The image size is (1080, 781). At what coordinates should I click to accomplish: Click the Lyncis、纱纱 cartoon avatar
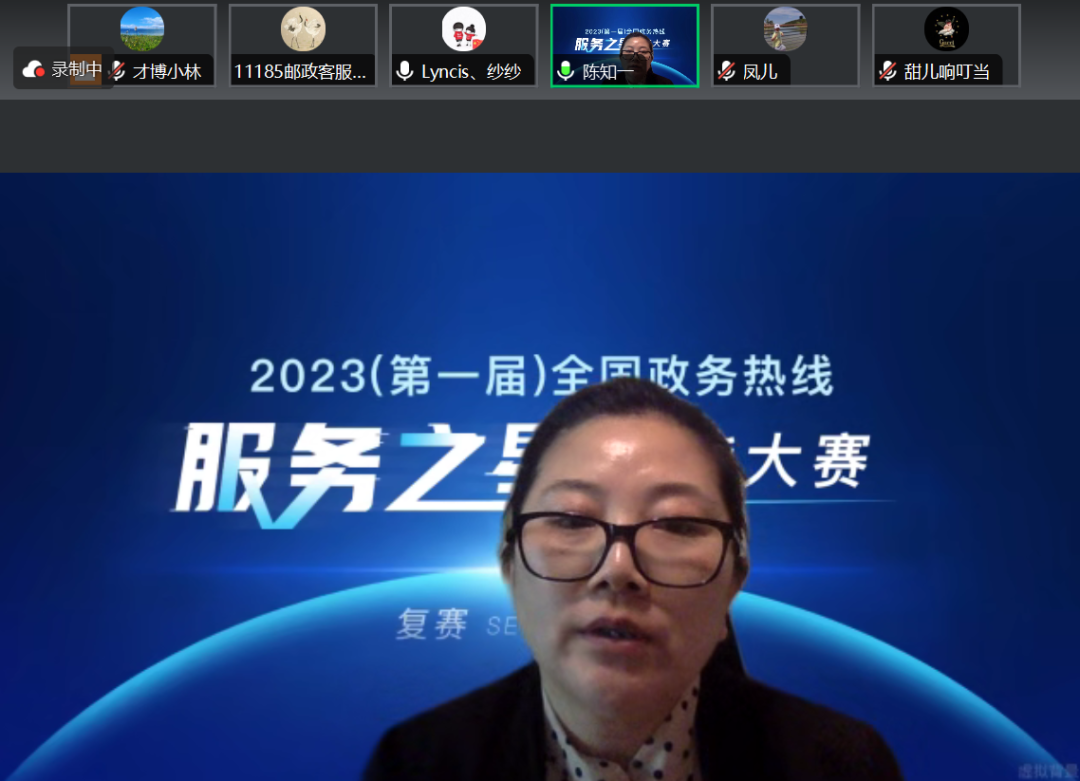(x=464, y=29)
